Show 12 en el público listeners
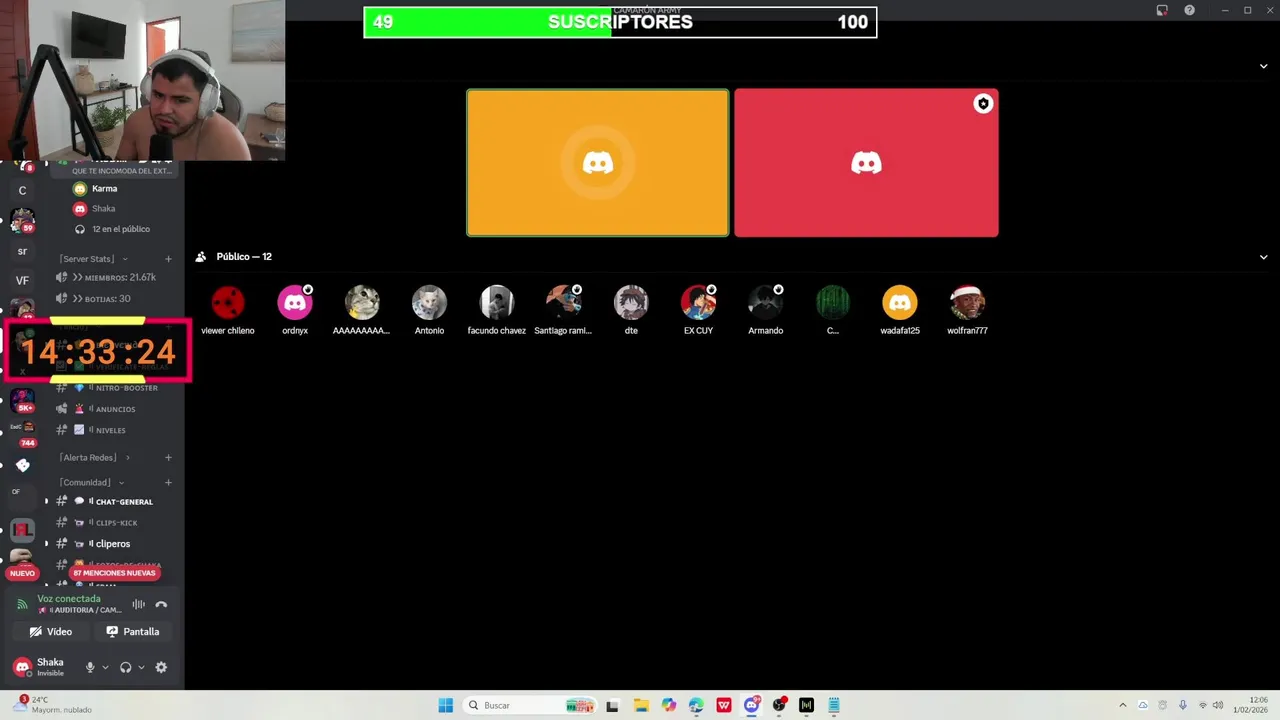 [113, 229]
